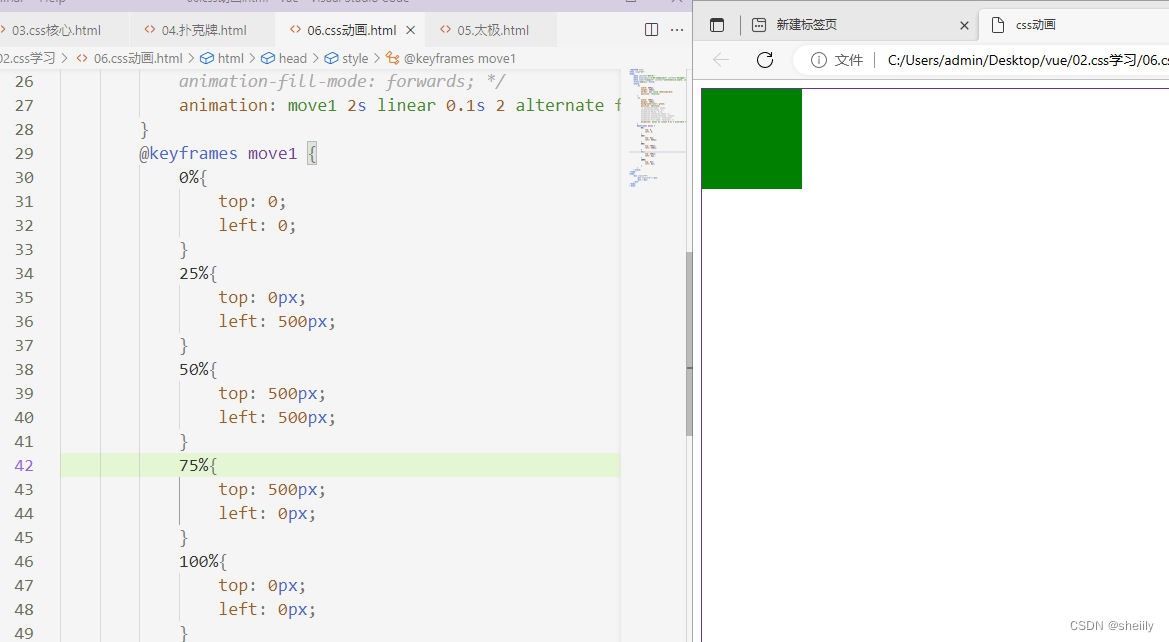Click 'top: 0;' on line 31
This screenshot has height=642, width=1169.
point(252,201)
